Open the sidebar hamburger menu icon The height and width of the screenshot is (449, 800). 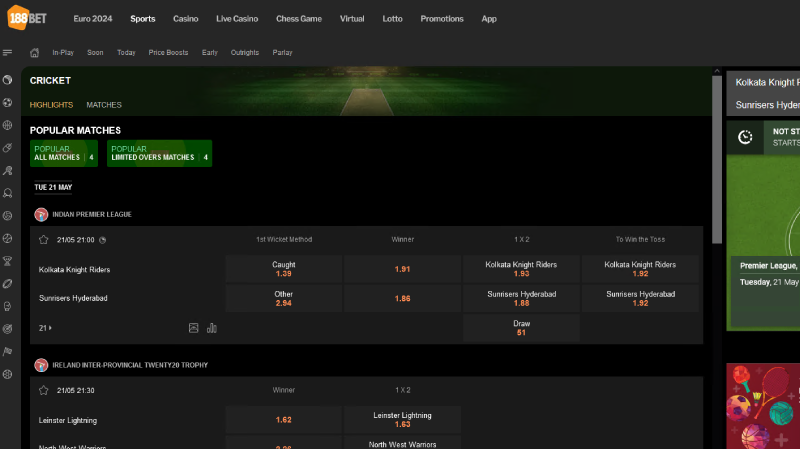pos(7,53)
